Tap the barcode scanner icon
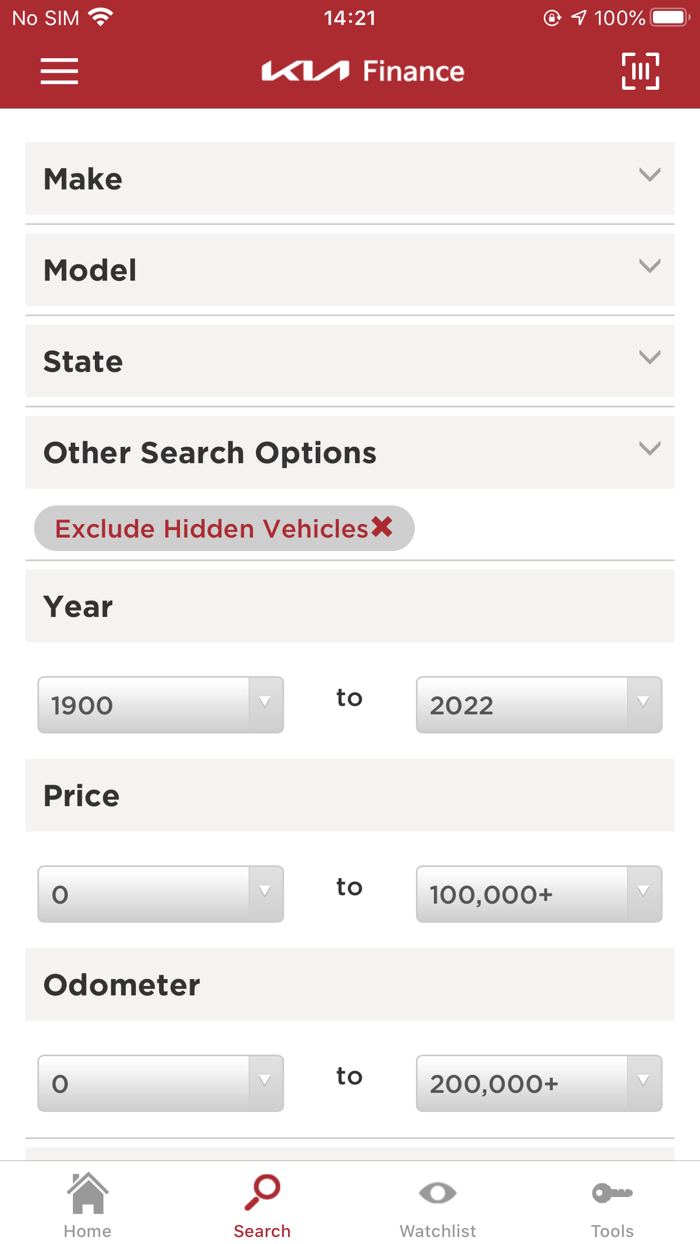This screenshot has height=1244, width=700. pos(640,71)
